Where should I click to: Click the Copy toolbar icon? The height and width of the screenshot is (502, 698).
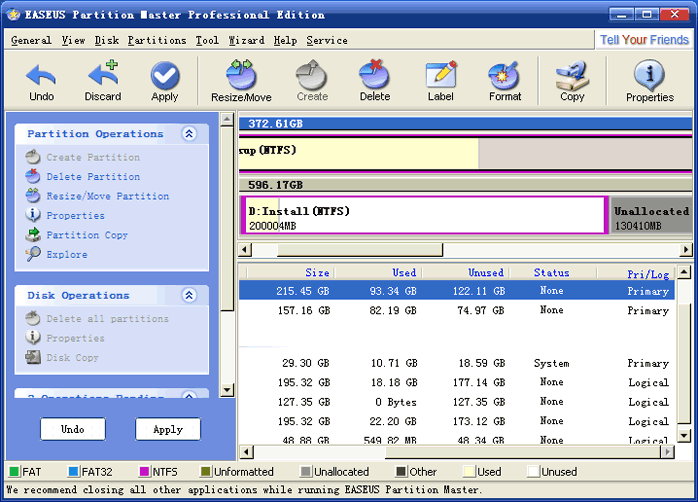572,81
